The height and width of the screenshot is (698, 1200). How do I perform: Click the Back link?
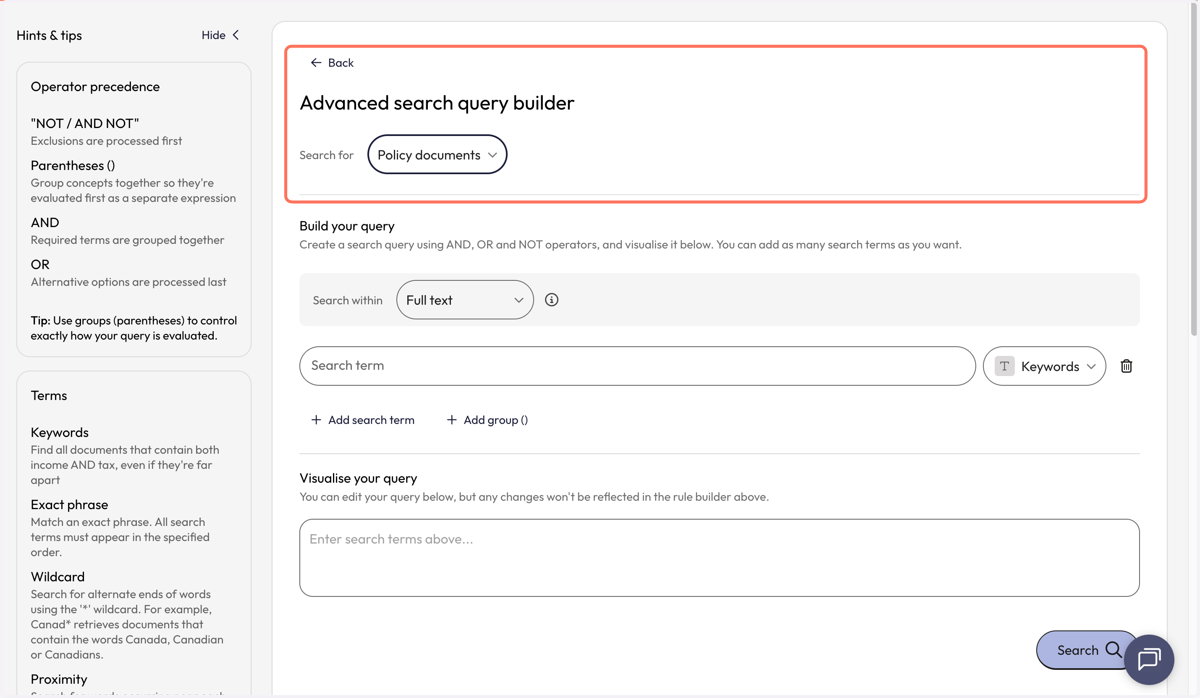tap(332, 63)
